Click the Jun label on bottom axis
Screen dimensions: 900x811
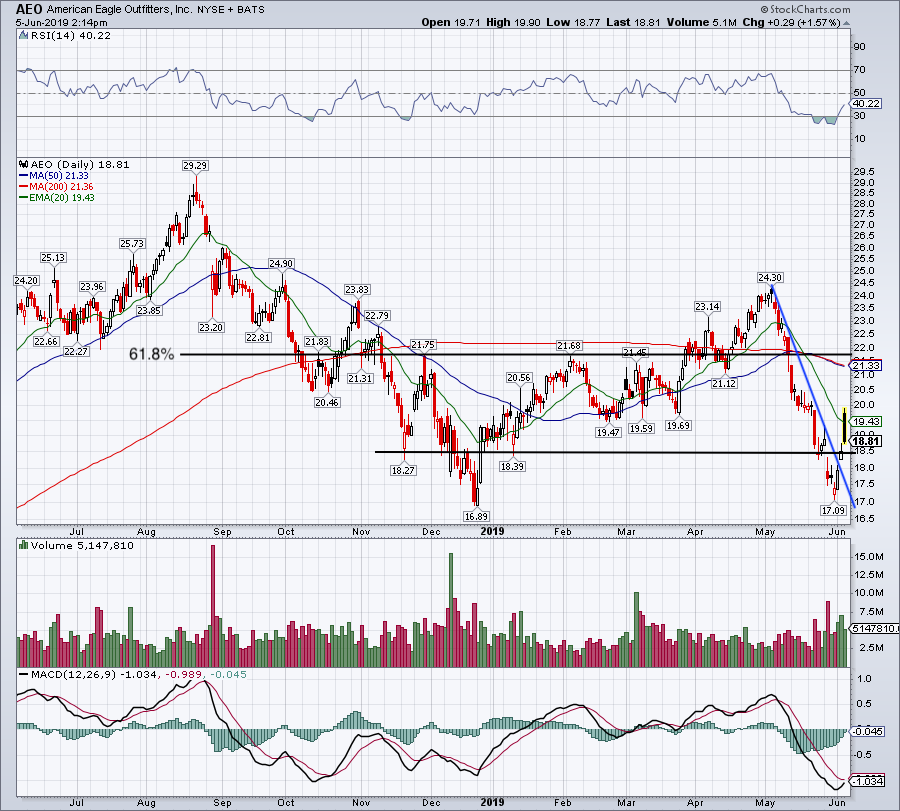point(837,802)
